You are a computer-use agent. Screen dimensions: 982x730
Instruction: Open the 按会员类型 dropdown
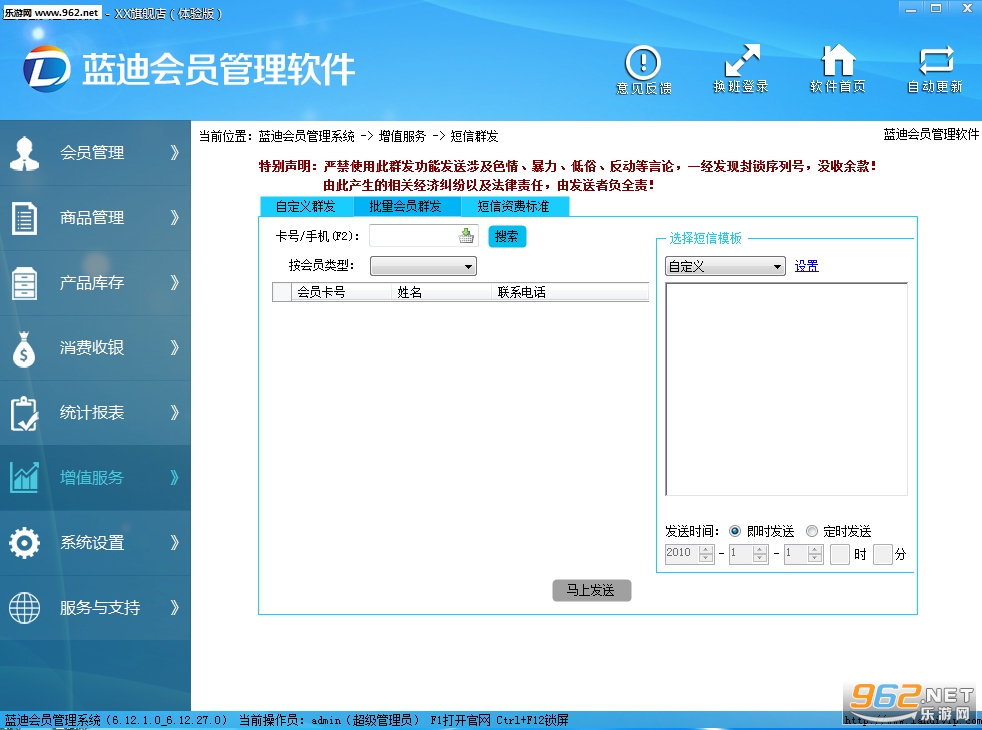pos(423,266)
